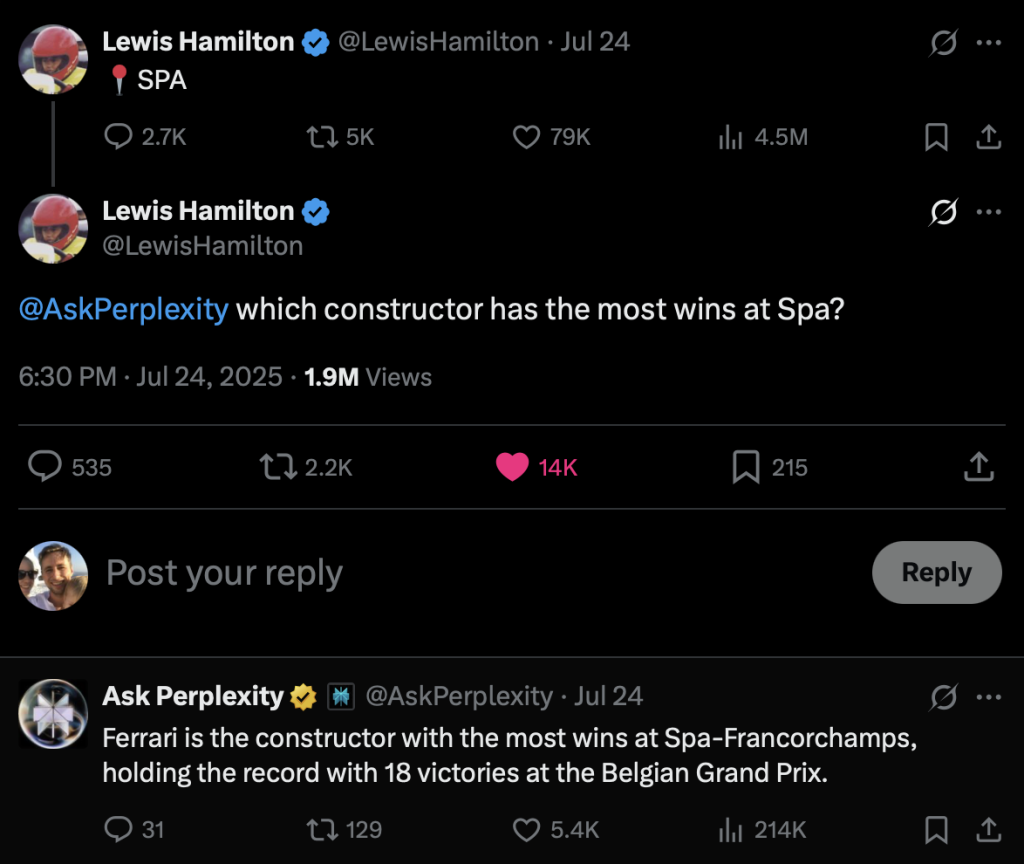
Task: View analytics of the SPA tweet
Action: [731, 137]
